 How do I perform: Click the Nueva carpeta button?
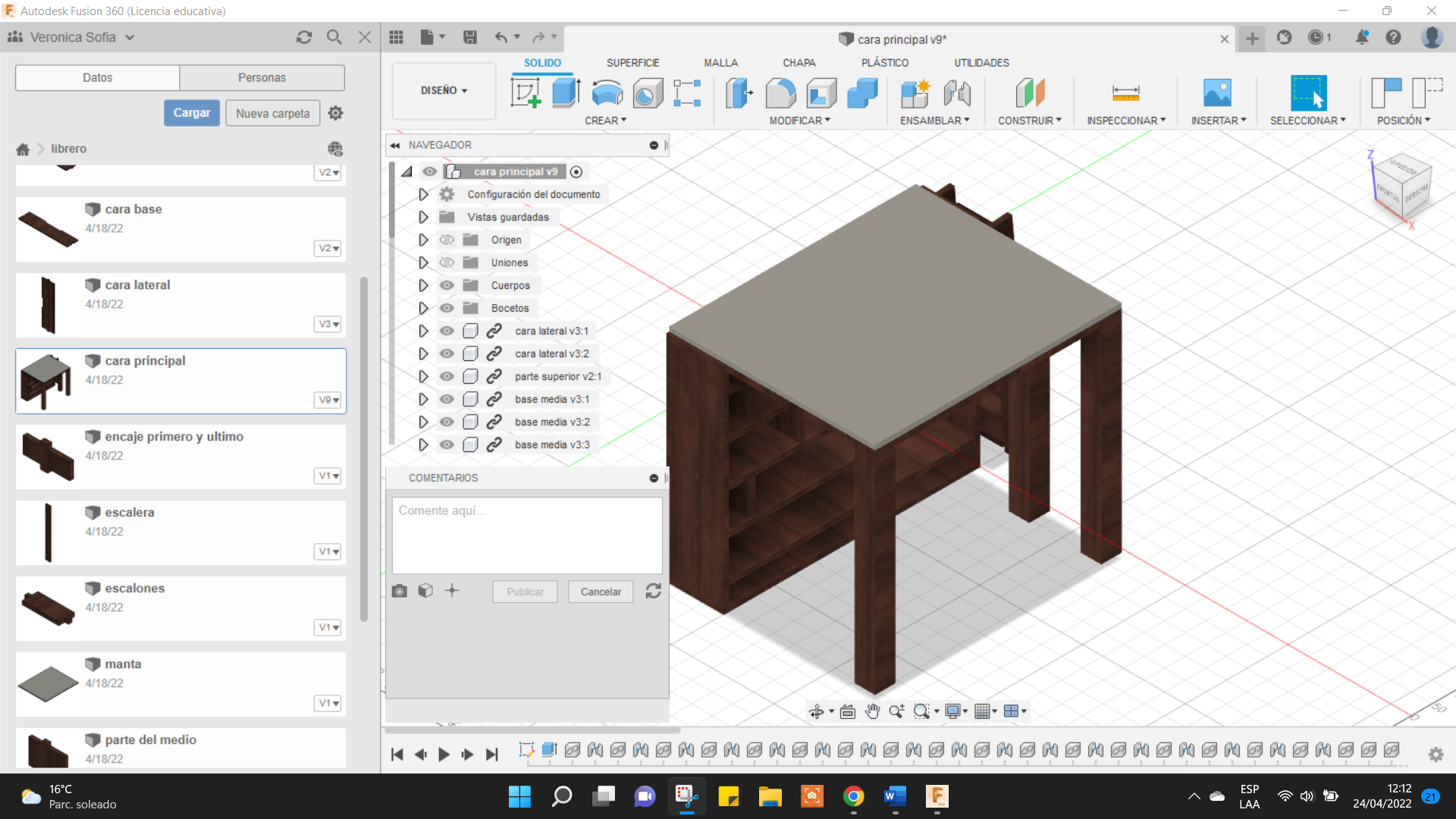tap(272, 113)
